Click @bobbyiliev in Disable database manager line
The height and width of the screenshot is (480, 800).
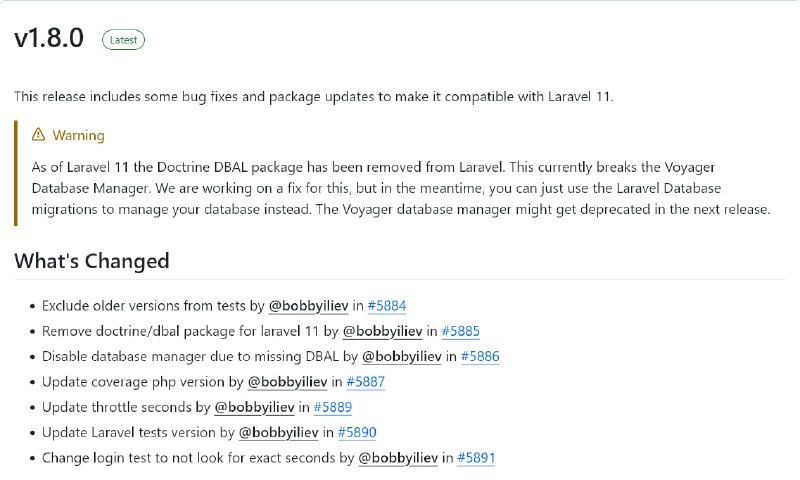pos(402,357)
